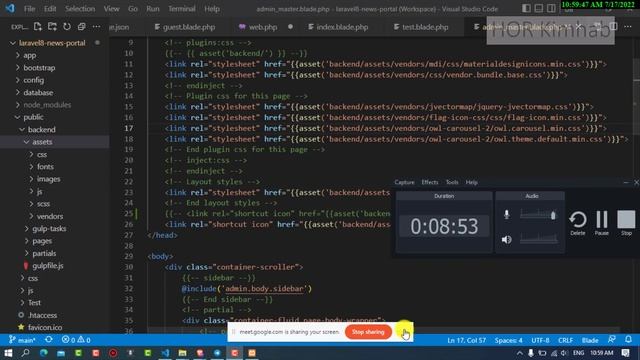
Task: Change Blade language mode in status bar
Action: pos(590,340)
